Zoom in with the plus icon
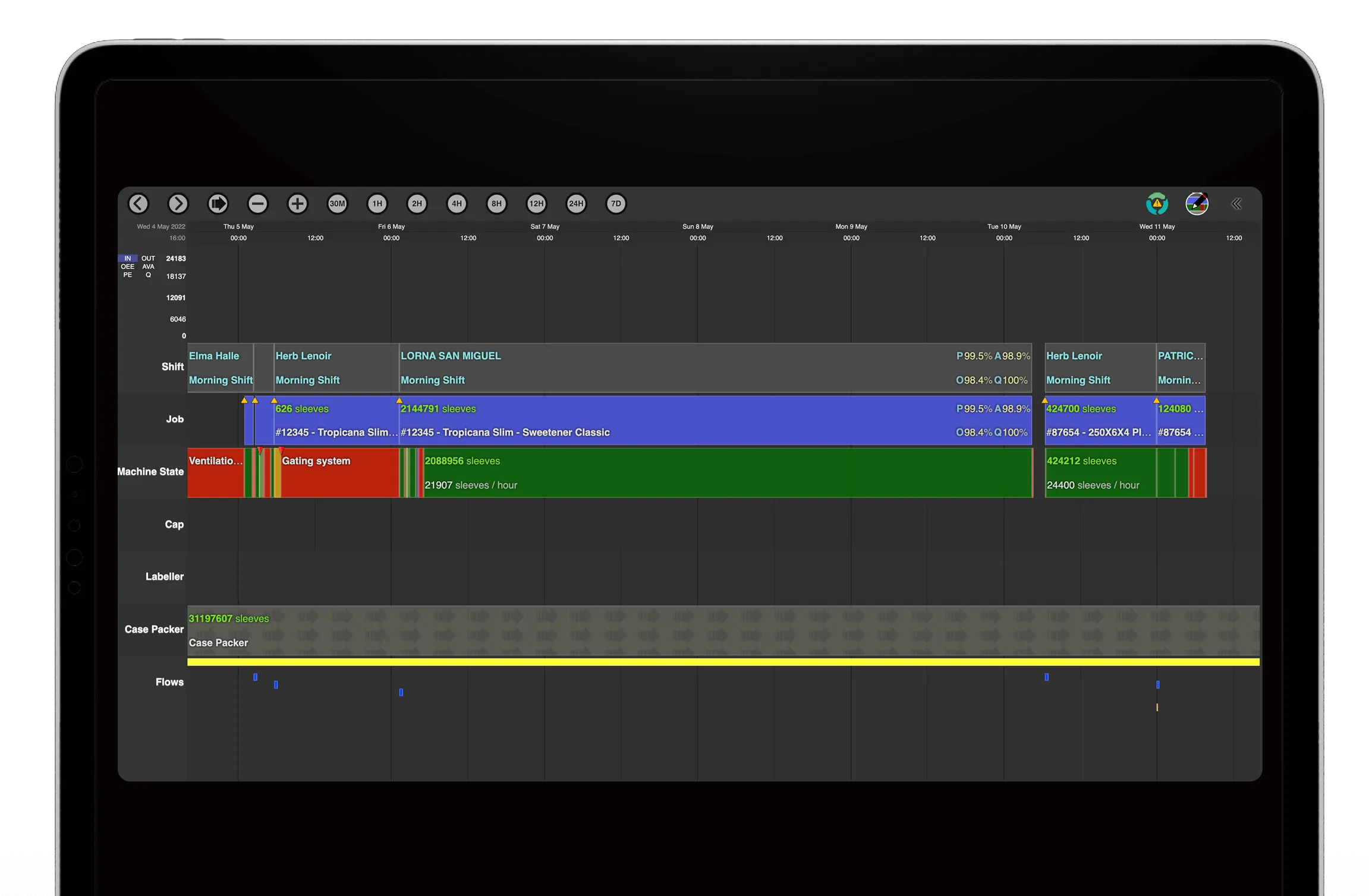Image resolution: width=1369 pixels, height=896 pixels. (297, 204)
